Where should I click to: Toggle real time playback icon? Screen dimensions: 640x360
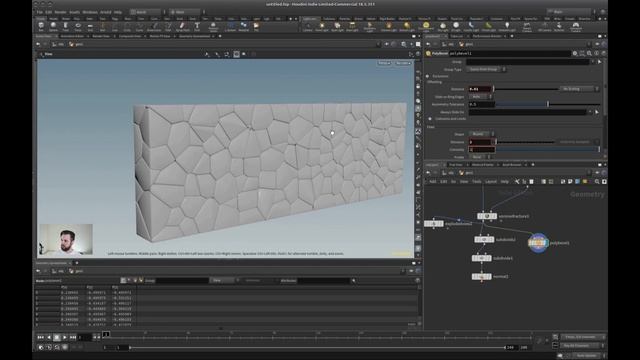[41, 347]
